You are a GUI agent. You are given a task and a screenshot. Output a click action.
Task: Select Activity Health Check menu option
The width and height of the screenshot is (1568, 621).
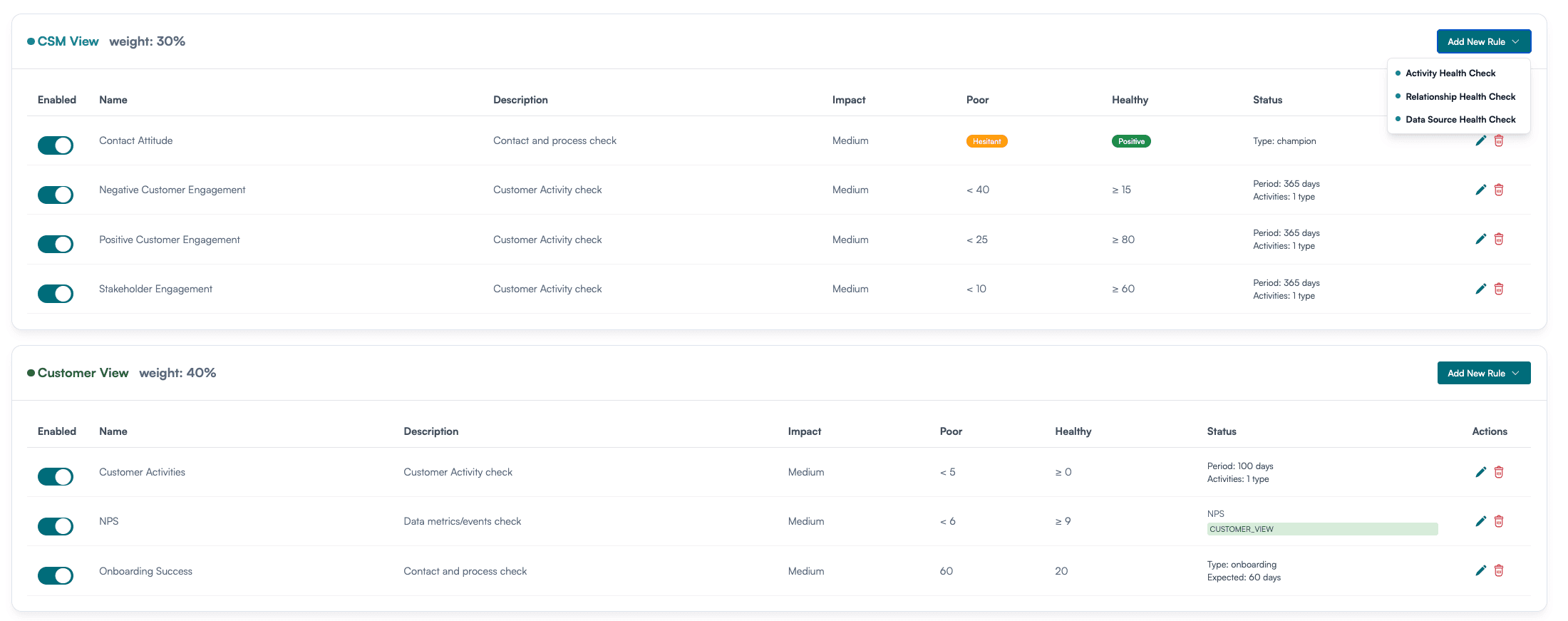point(1450,73)
